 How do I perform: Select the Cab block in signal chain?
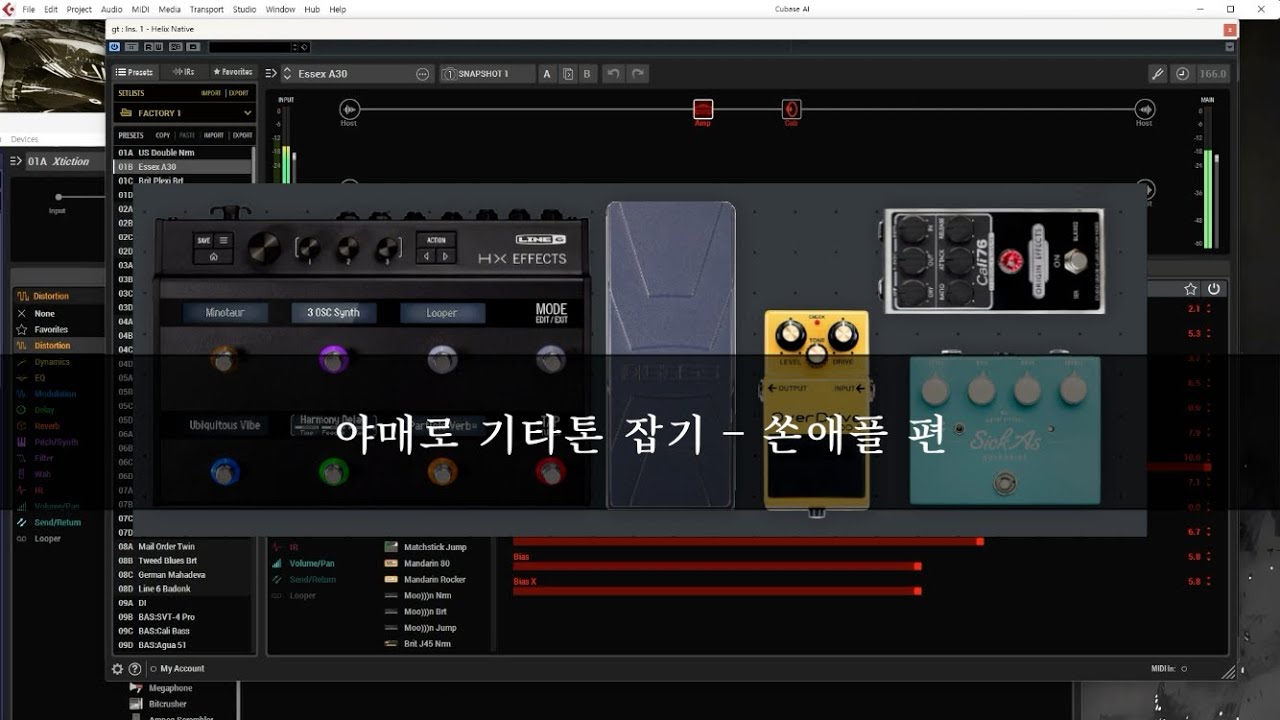click(x=791, y=109)
